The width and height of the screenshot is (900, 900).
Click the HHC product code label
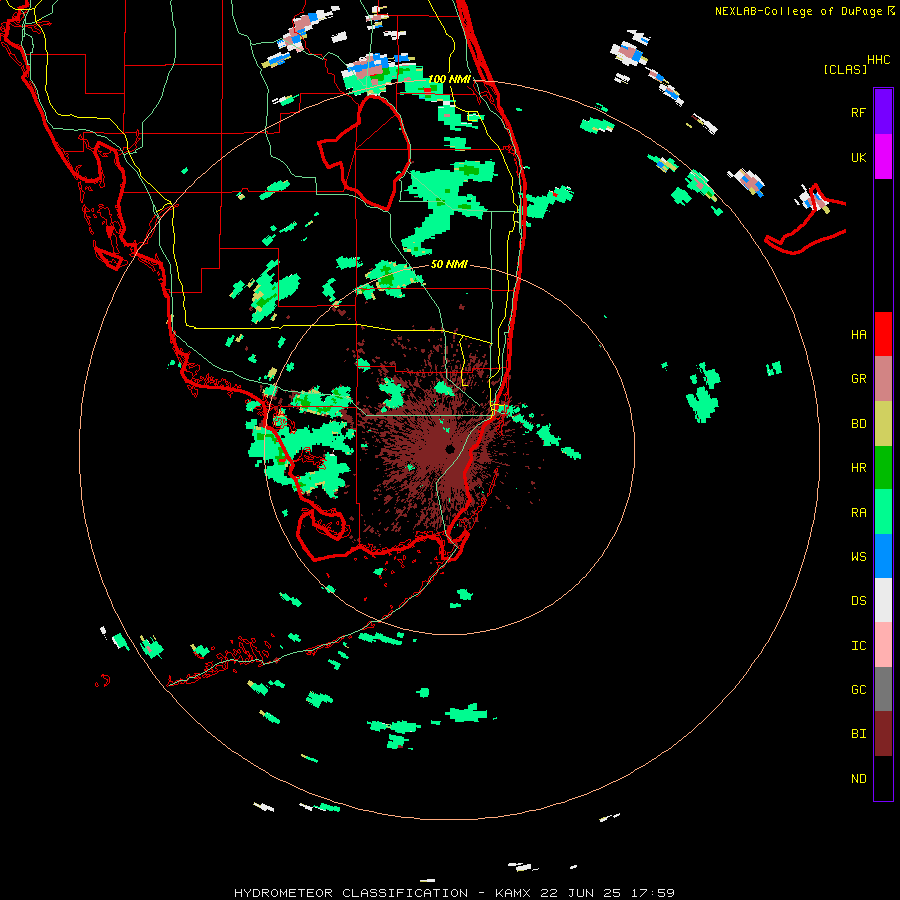click(x=878, y=60)
